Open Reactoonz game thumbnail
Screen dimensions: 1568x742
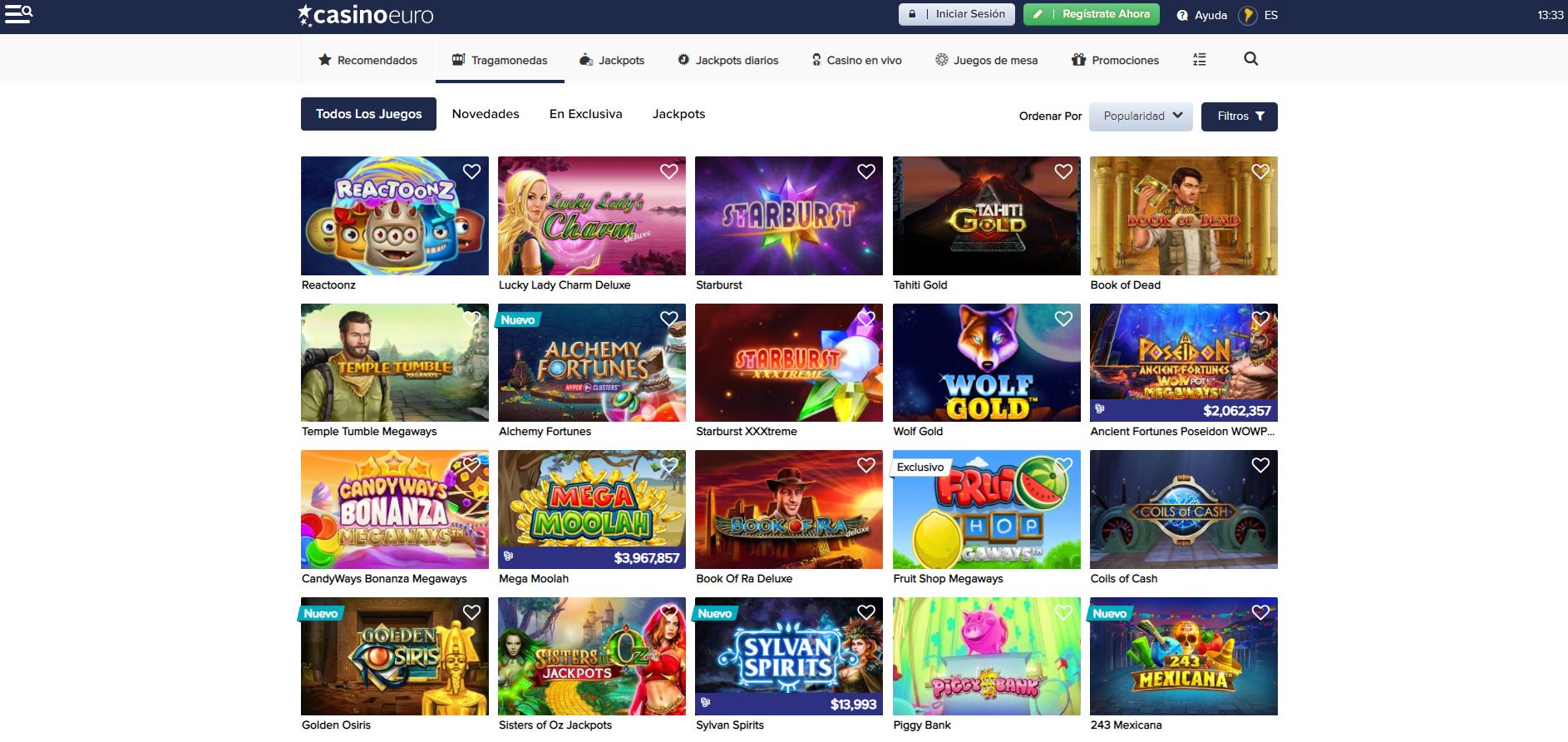[x=395, y=215]
